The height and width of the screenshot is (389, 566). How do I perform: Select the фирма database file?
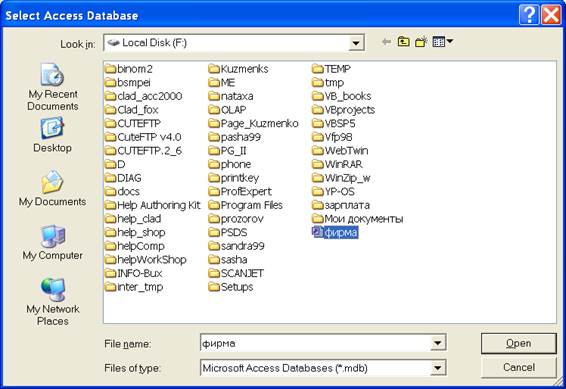pyautogui.click(x=335, y=232)
